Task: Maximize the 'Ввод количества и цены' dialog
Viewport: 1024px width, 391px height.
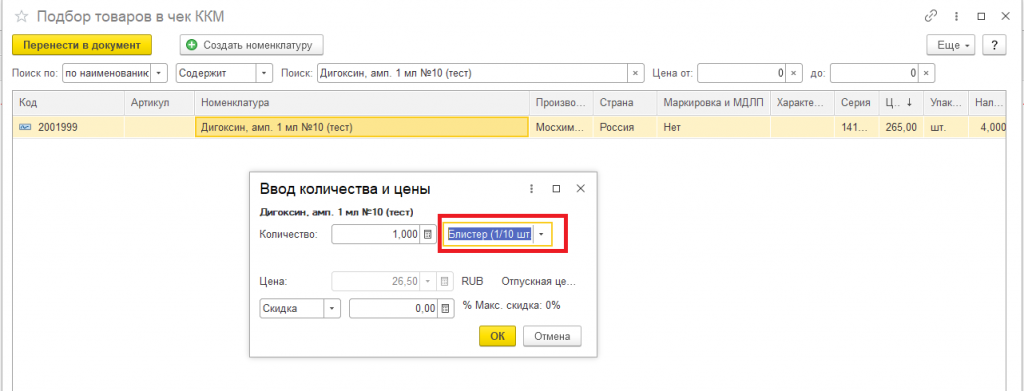Action: click(556, 189)
